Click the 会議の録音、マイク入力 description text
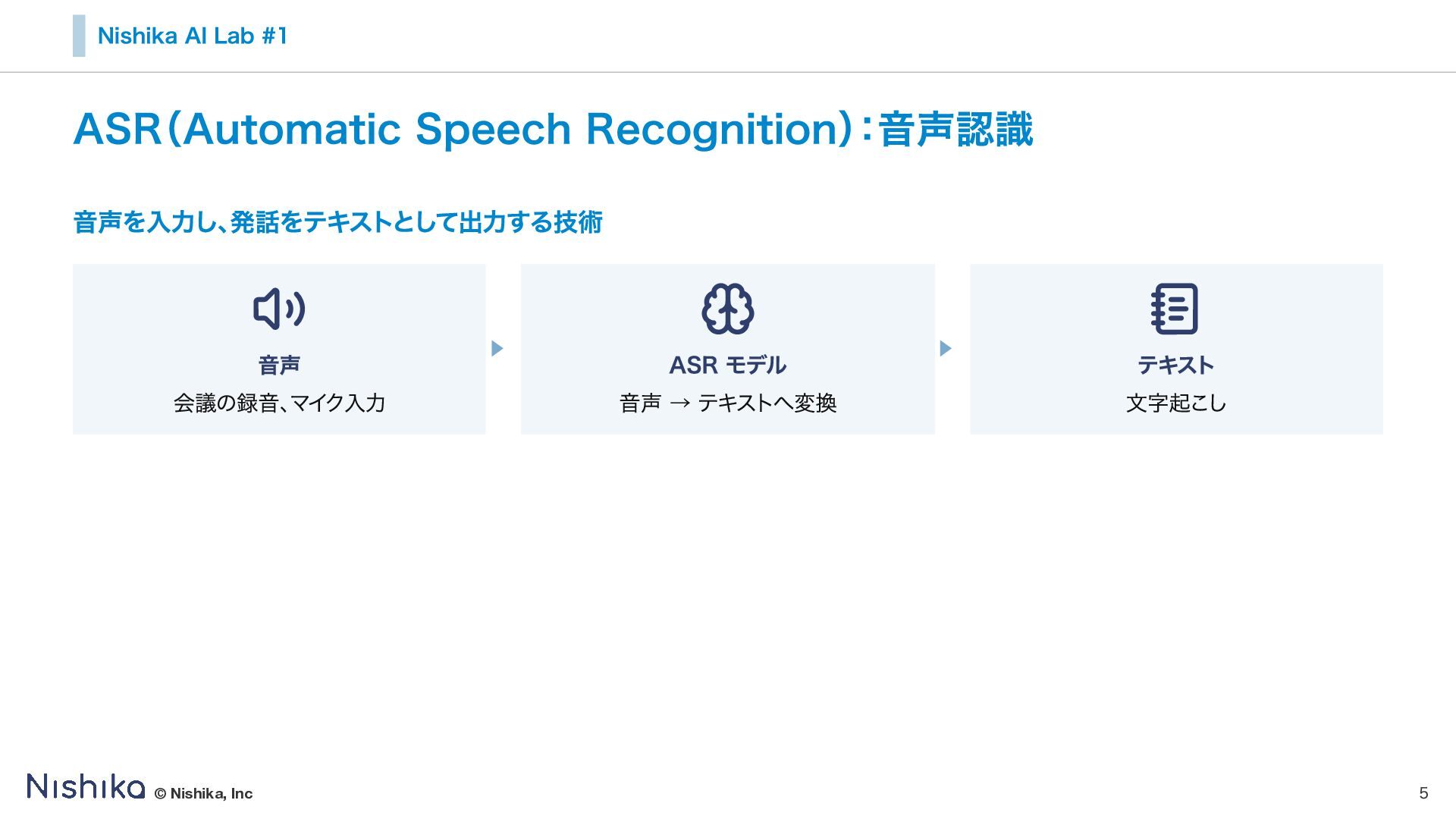1456x819 pixels. click(279, 403)
